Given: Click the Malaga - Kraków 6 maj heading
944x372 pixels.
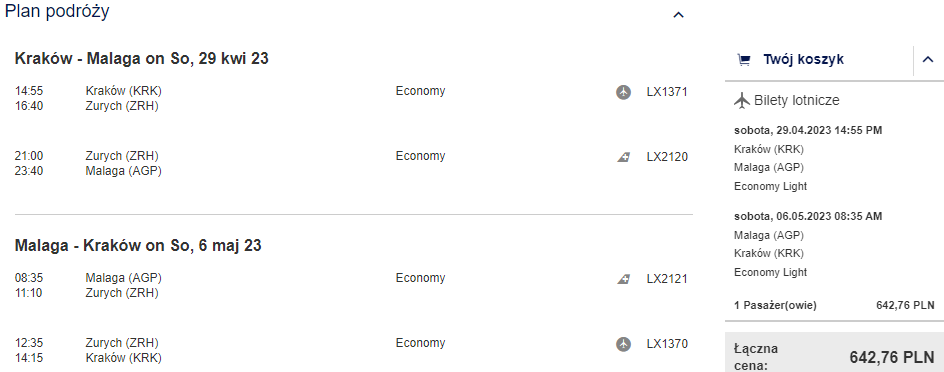Looking at the screenshot, I should (x=138, y=245).
